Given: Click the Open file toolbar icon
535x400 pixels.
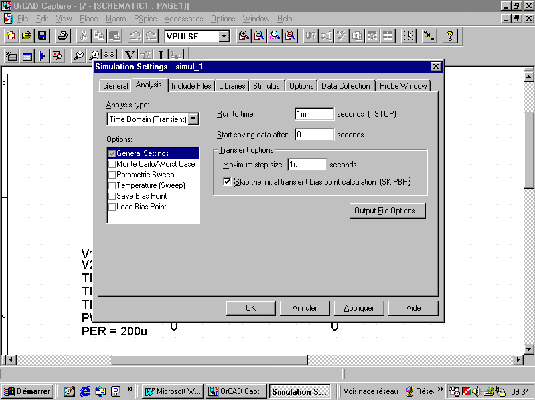Looking at the screenshot, I should point(27,36).
